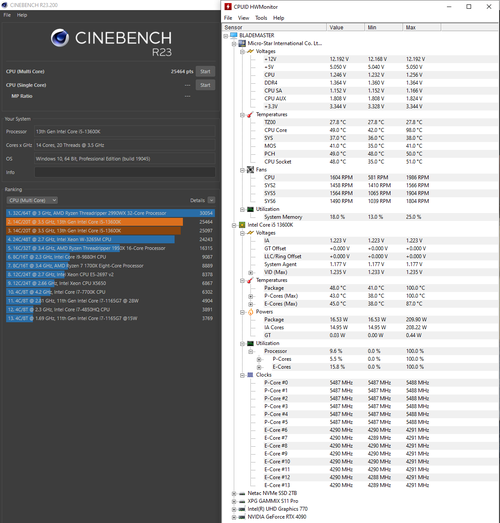Select the Intel Xeon W-3265M ranking row

(x=110, y=239)
